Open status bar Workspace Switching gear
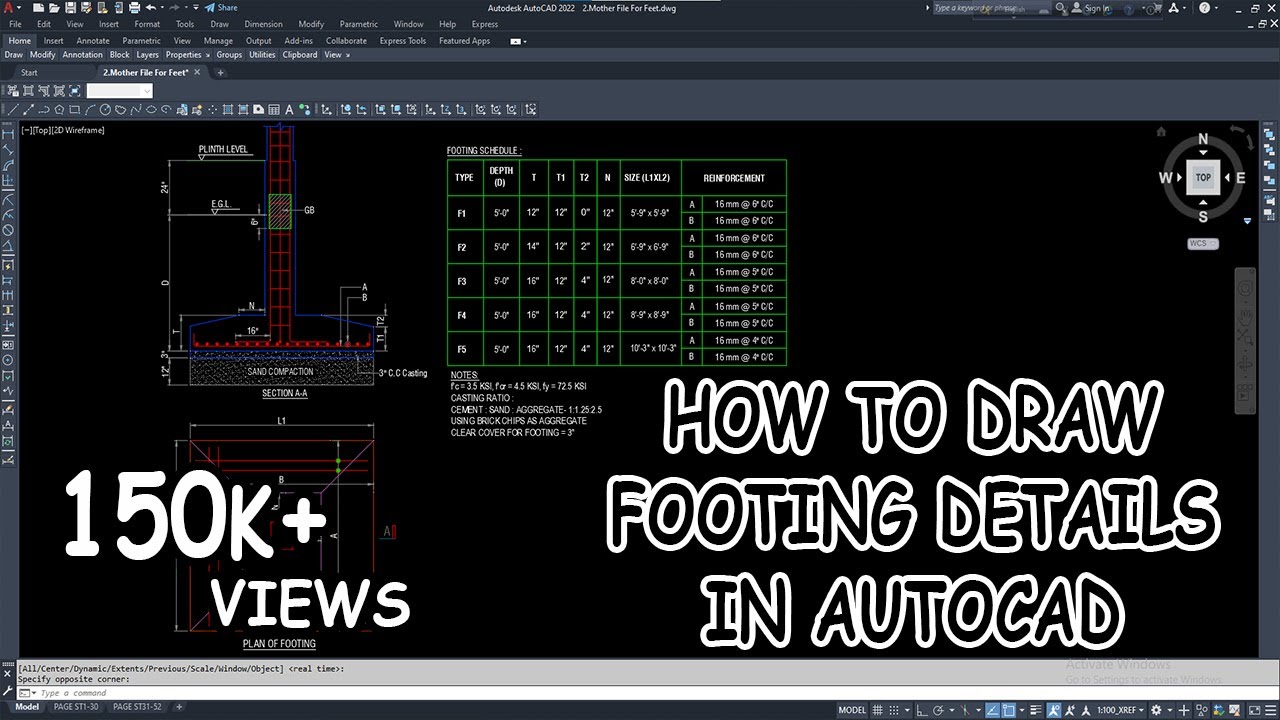The image size is (1280, 720). pos(1156,709)
